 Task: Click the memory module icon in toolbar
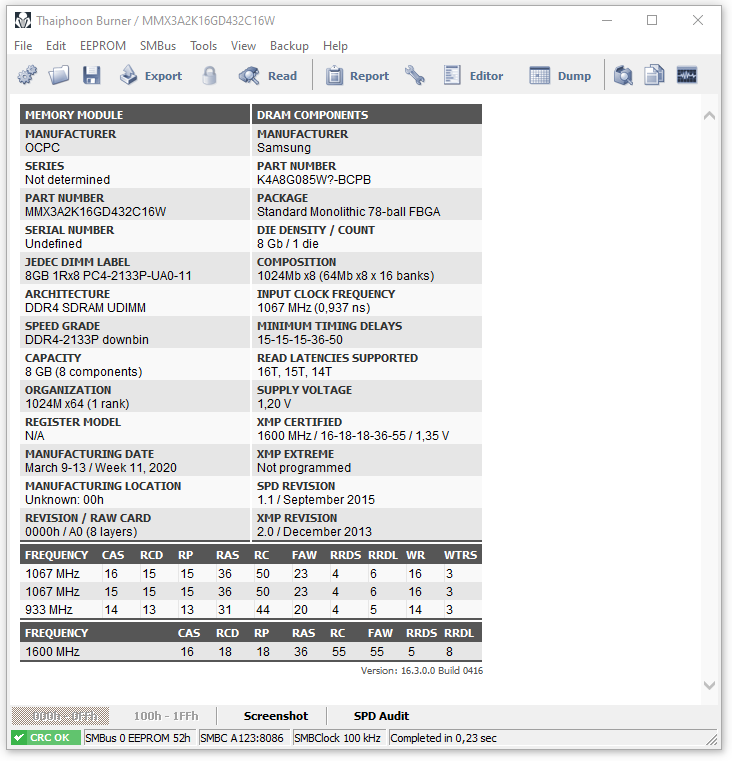687,76
